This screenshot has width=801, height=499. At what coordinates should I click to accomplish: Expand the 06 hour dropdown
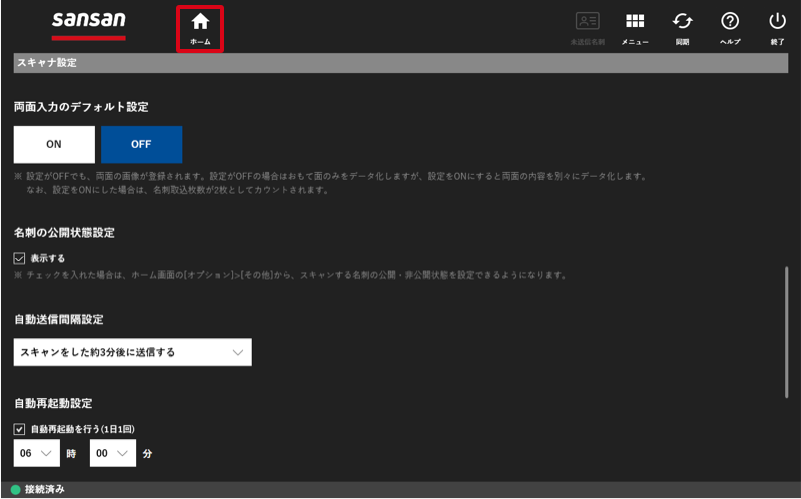[37, 453]
